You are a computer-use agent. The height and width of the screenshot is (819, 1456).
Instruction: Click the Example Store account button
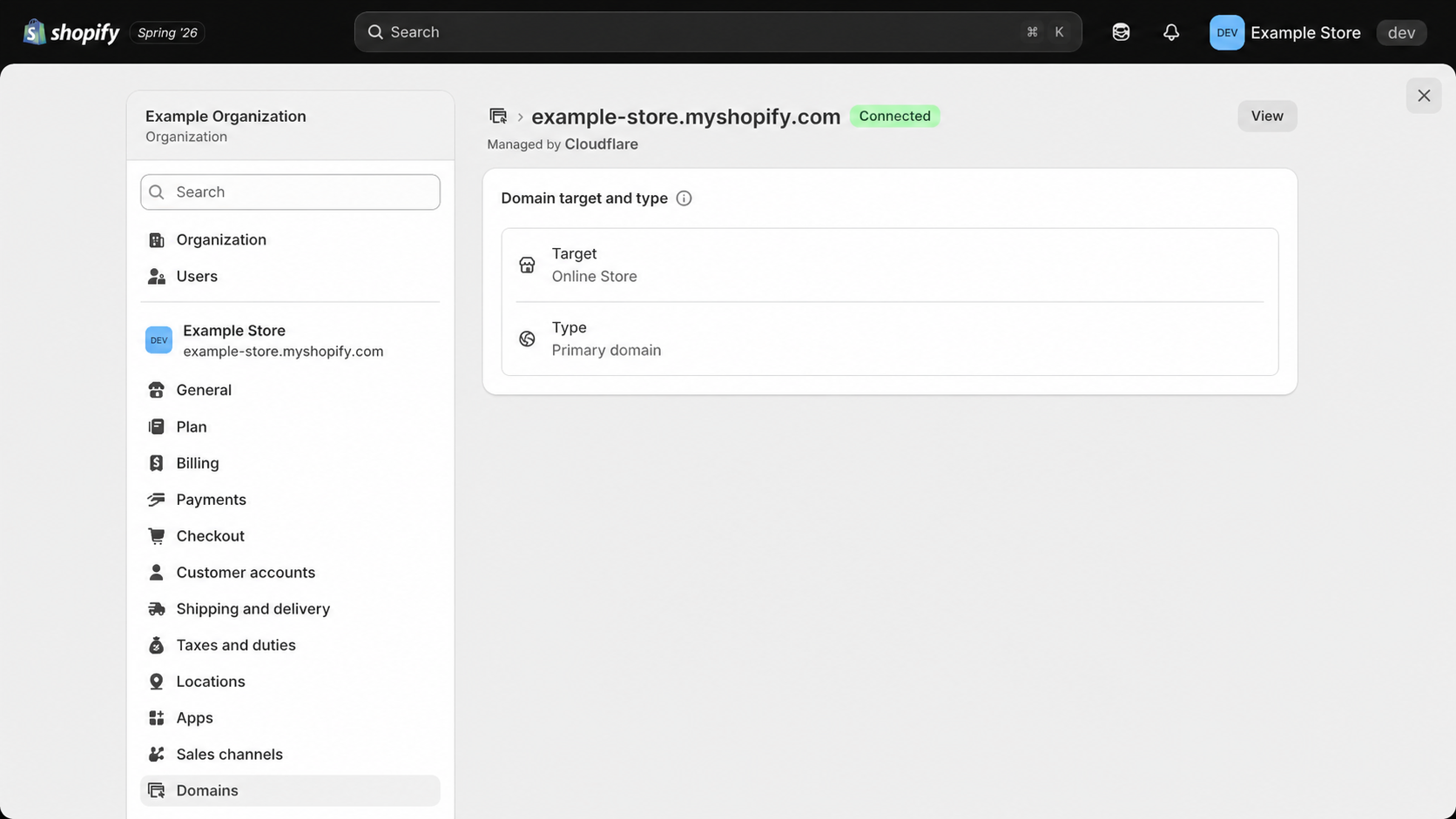(x=1284, y=32)
